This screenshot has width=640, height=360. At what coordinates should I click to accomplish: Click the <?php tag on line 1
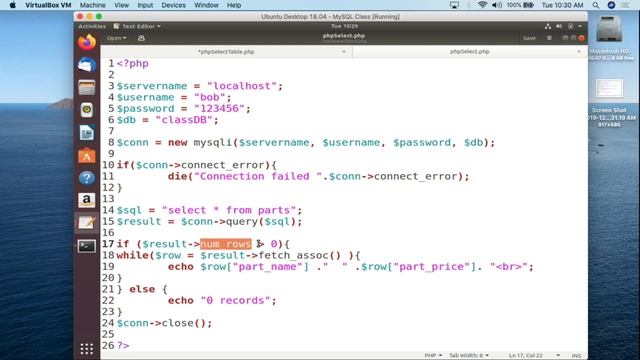(133, 64)
